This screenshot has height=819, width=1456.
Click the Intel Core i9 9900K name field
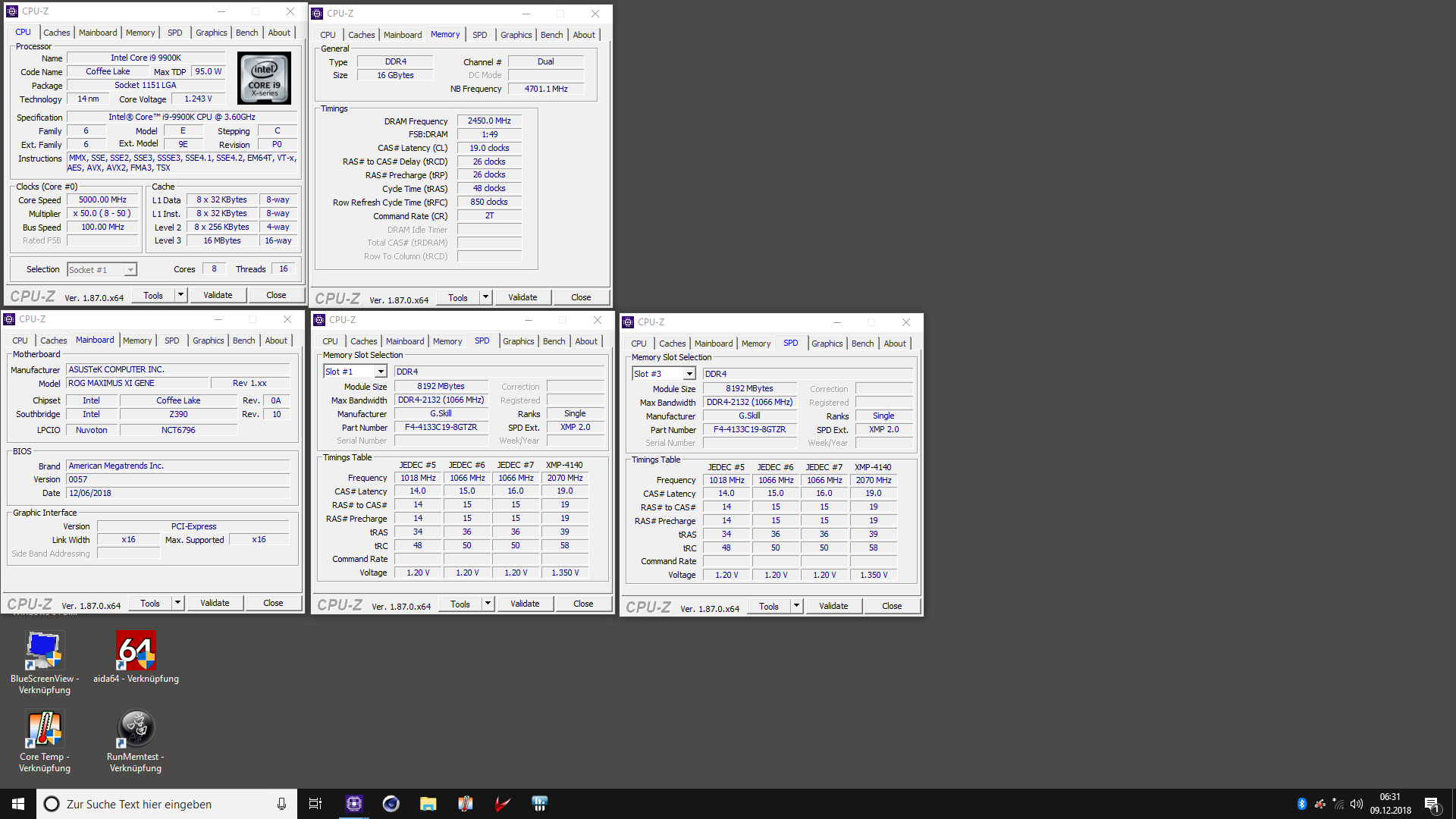[x=146, y=58]
